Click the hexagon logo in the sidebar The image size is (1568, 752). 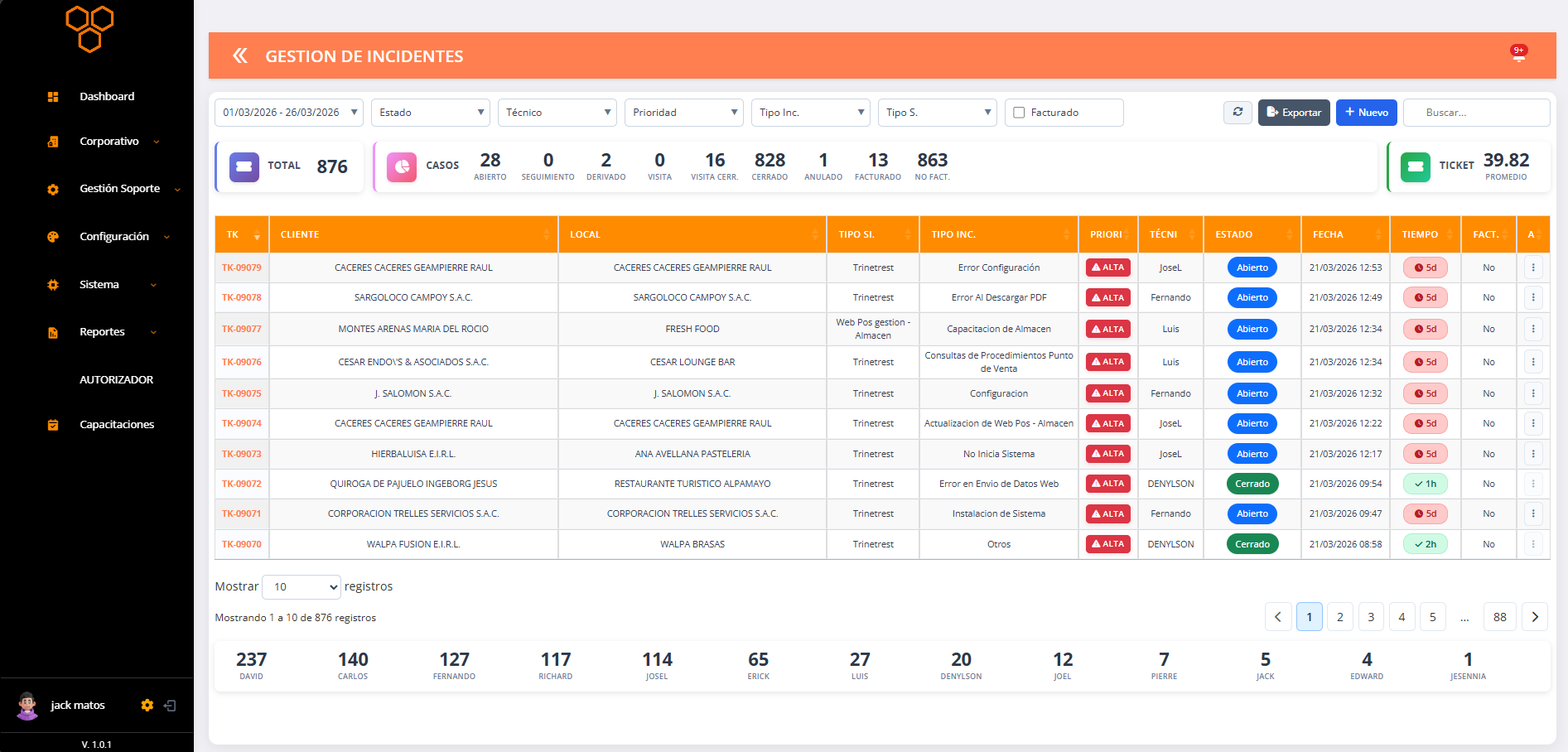click(89, 29)
